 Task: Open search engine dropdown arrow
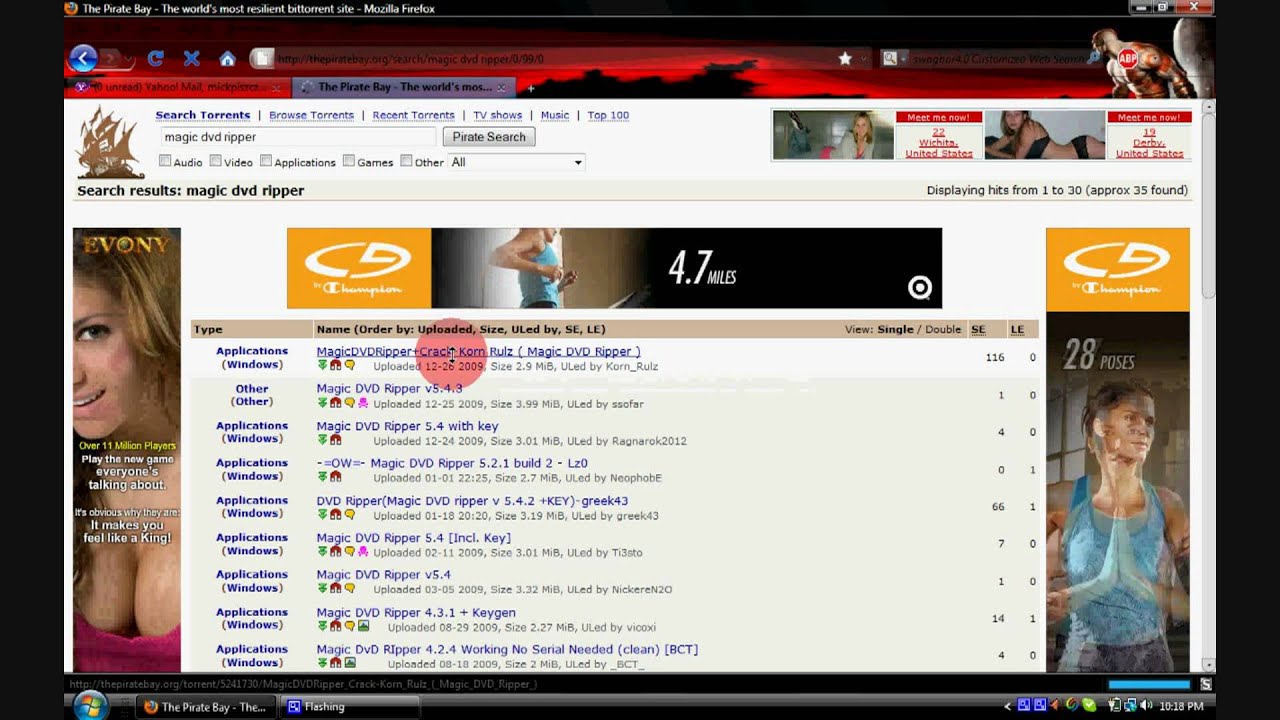click(902, 59)
